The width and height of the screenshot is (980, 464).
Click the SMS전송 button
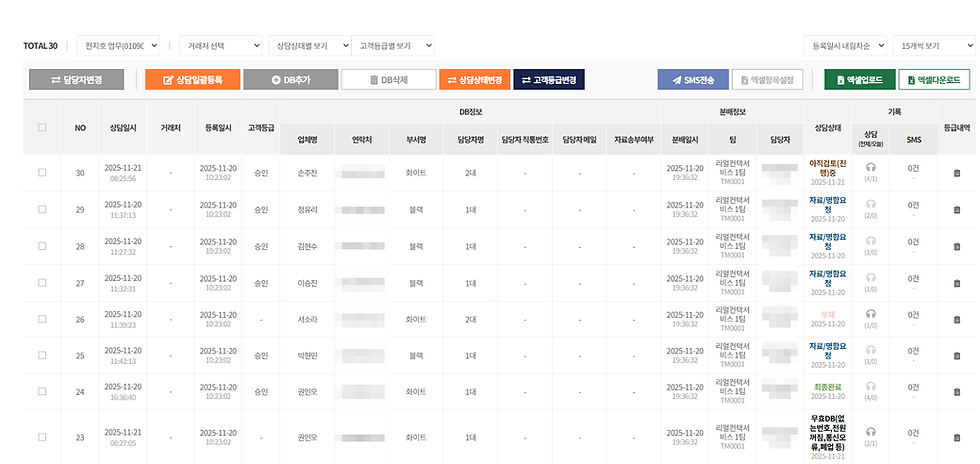point(693,79)
